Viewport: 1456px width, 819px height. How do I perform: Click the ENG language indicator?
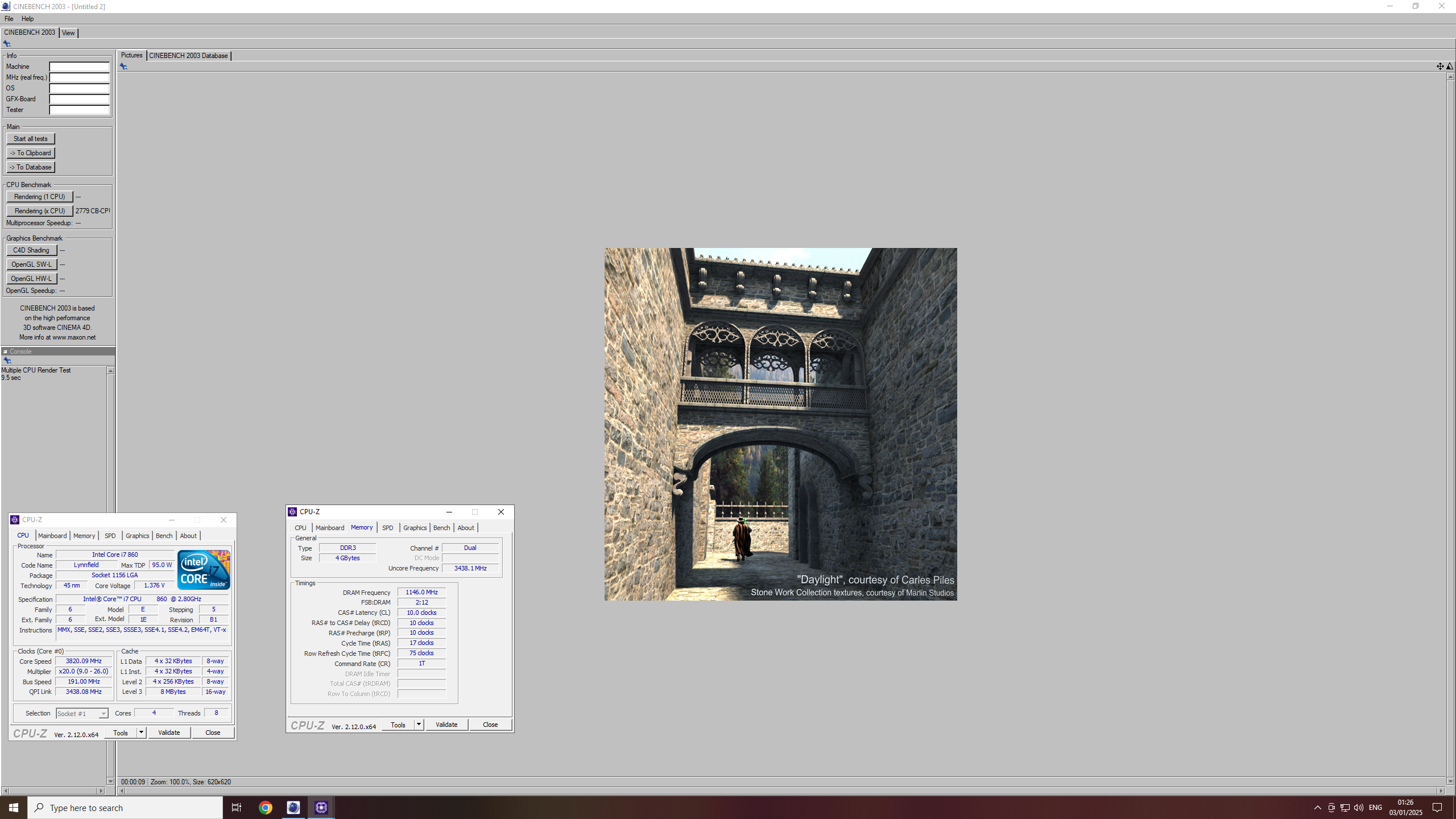click(x=1375, y=808)
